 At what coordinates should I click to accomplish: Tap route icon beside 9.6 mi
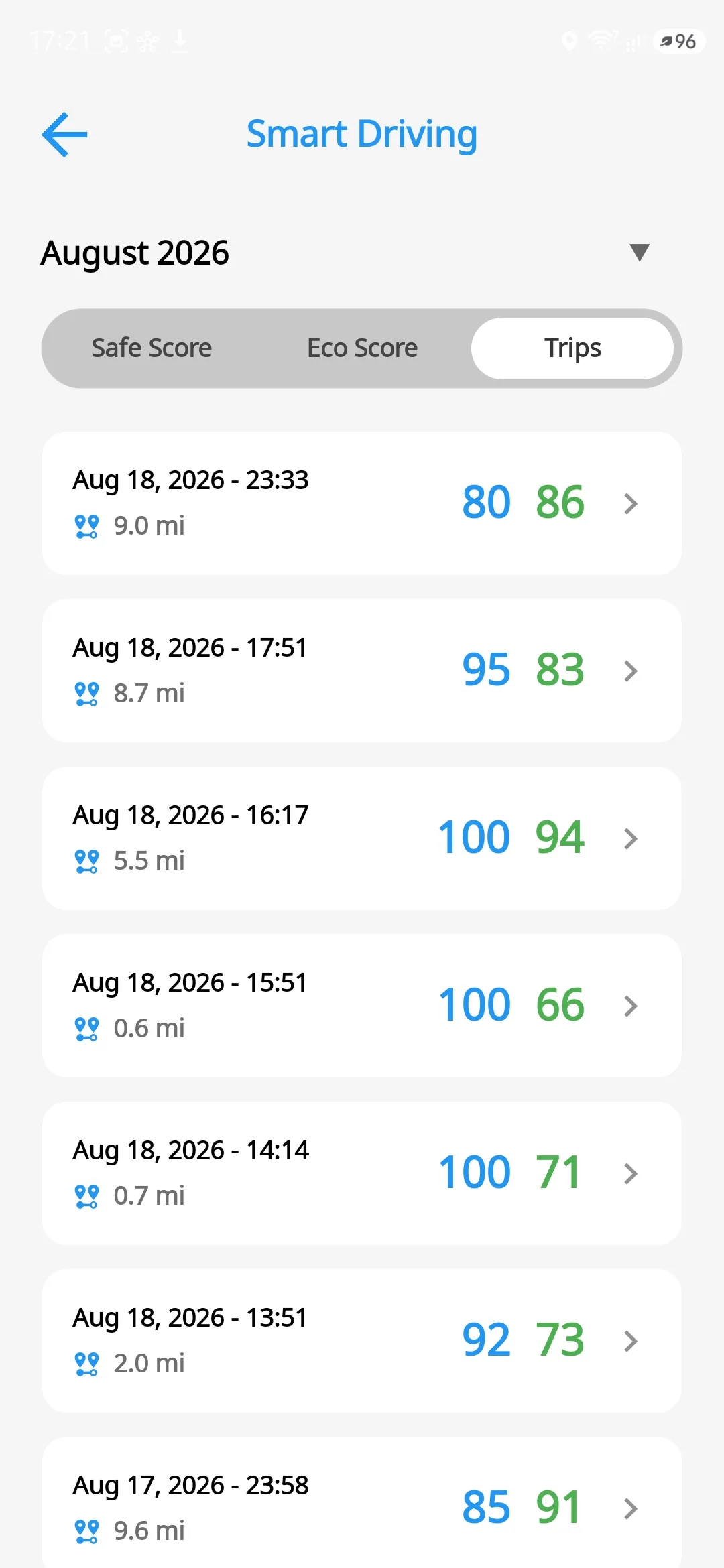[86, 1531]
